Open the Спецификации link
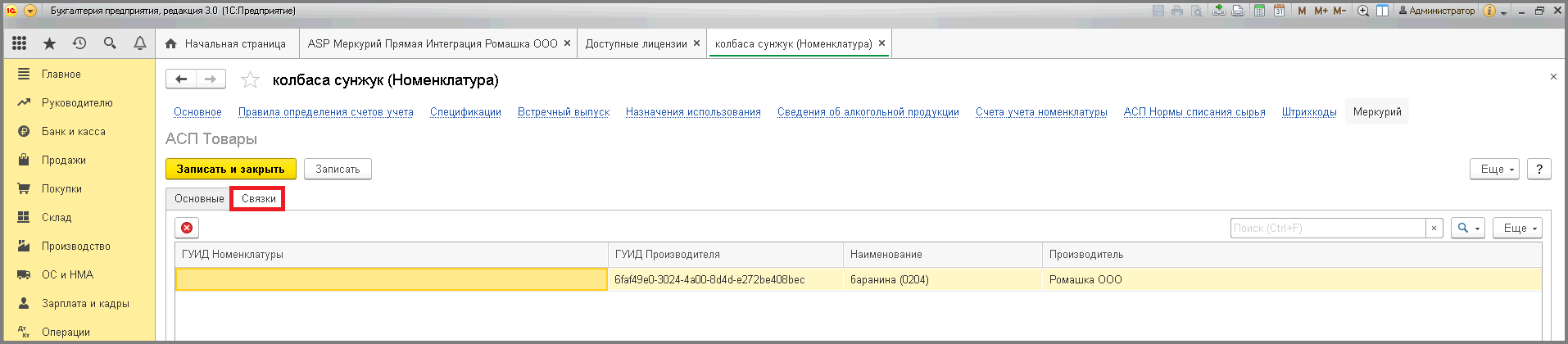1568x344 pixels. coord(465,112)
